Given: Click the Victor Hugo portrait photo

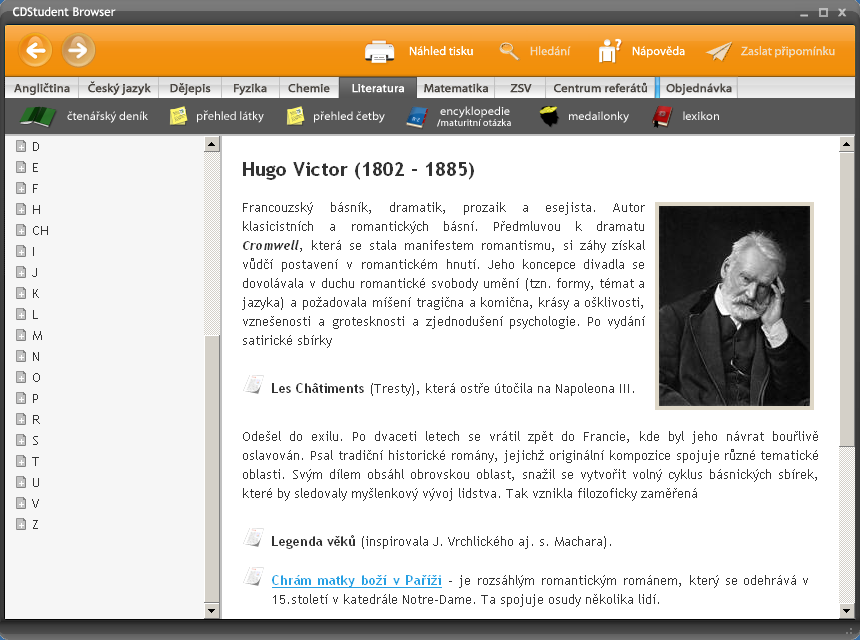Looking at the screenshot, I should coord(734,306).
